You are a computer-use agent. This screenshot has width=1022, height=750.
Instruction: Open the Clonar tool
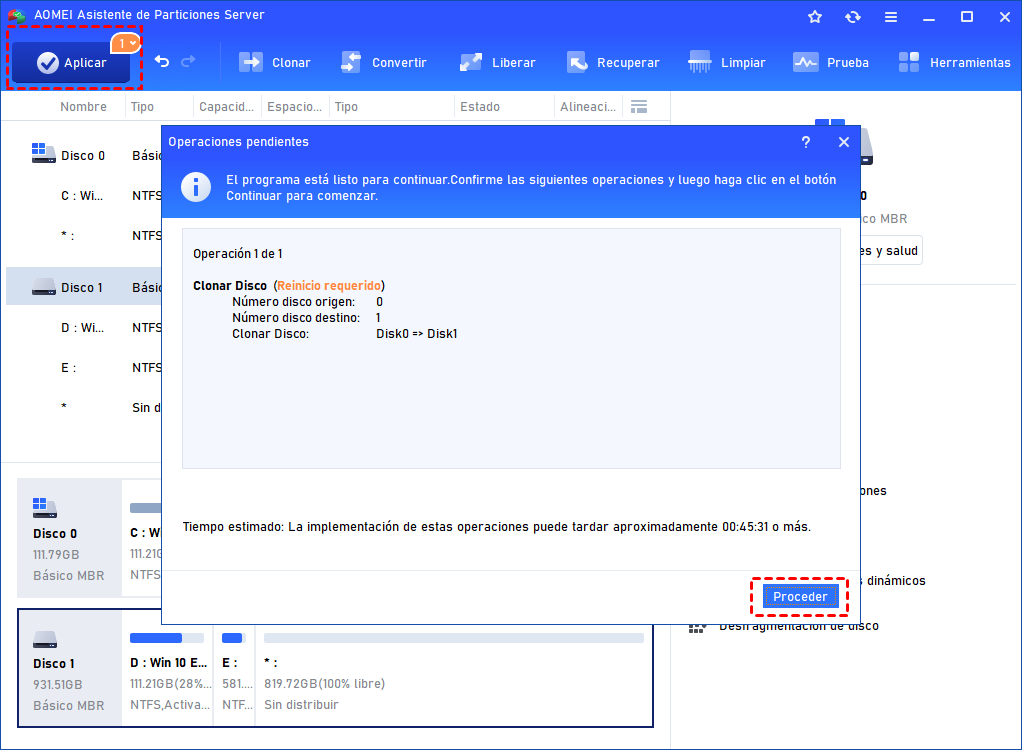point(274,63)
